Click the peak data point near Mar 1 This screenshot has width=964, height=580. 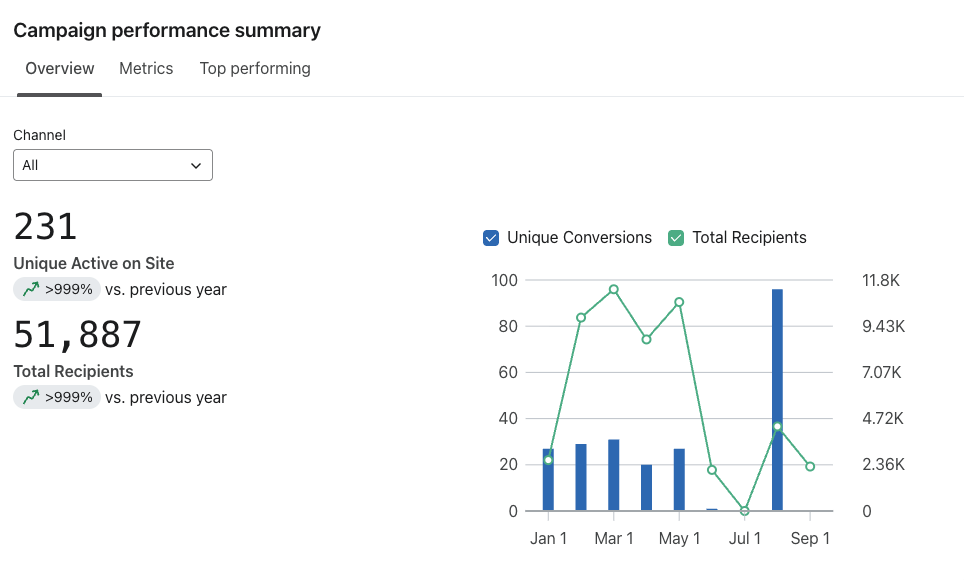614,291
